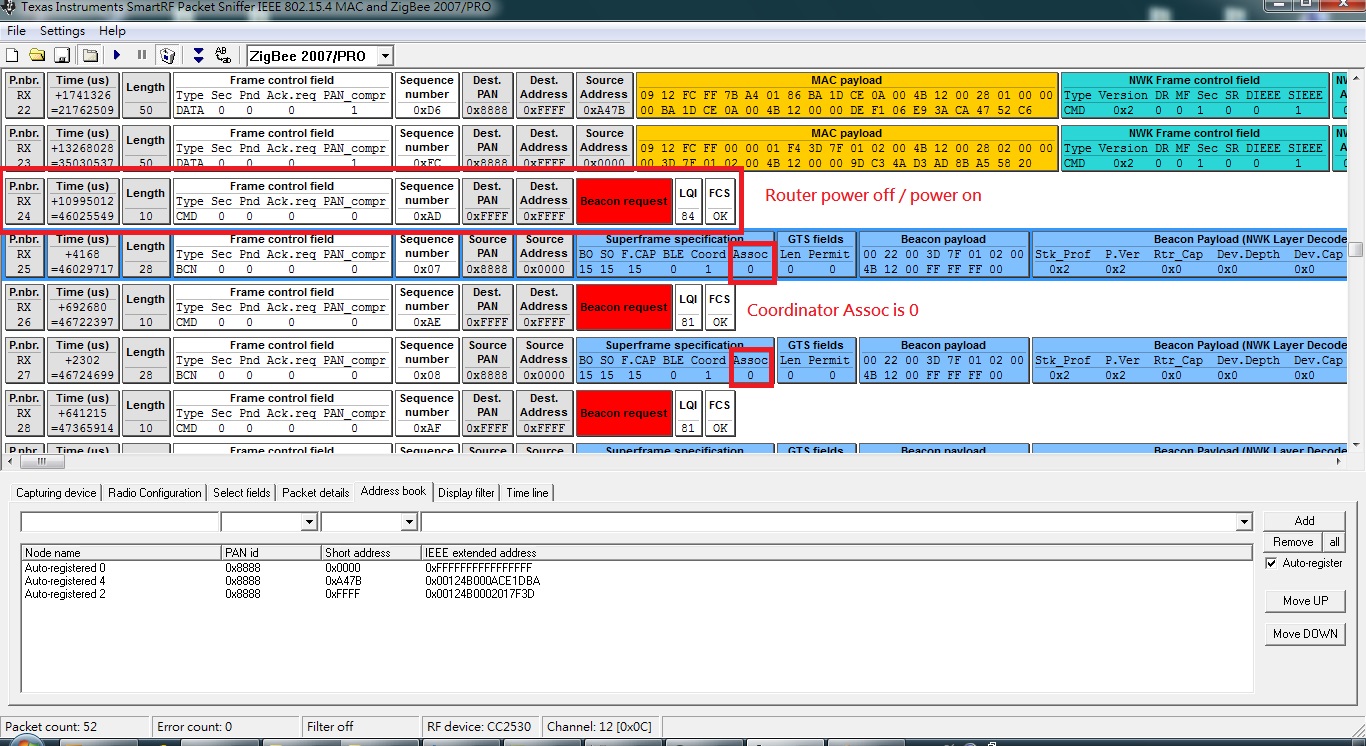Click the 'Node name' column header
This screenshot has height=746, width=1366.
pyautogui.click(x=122, y=553)
